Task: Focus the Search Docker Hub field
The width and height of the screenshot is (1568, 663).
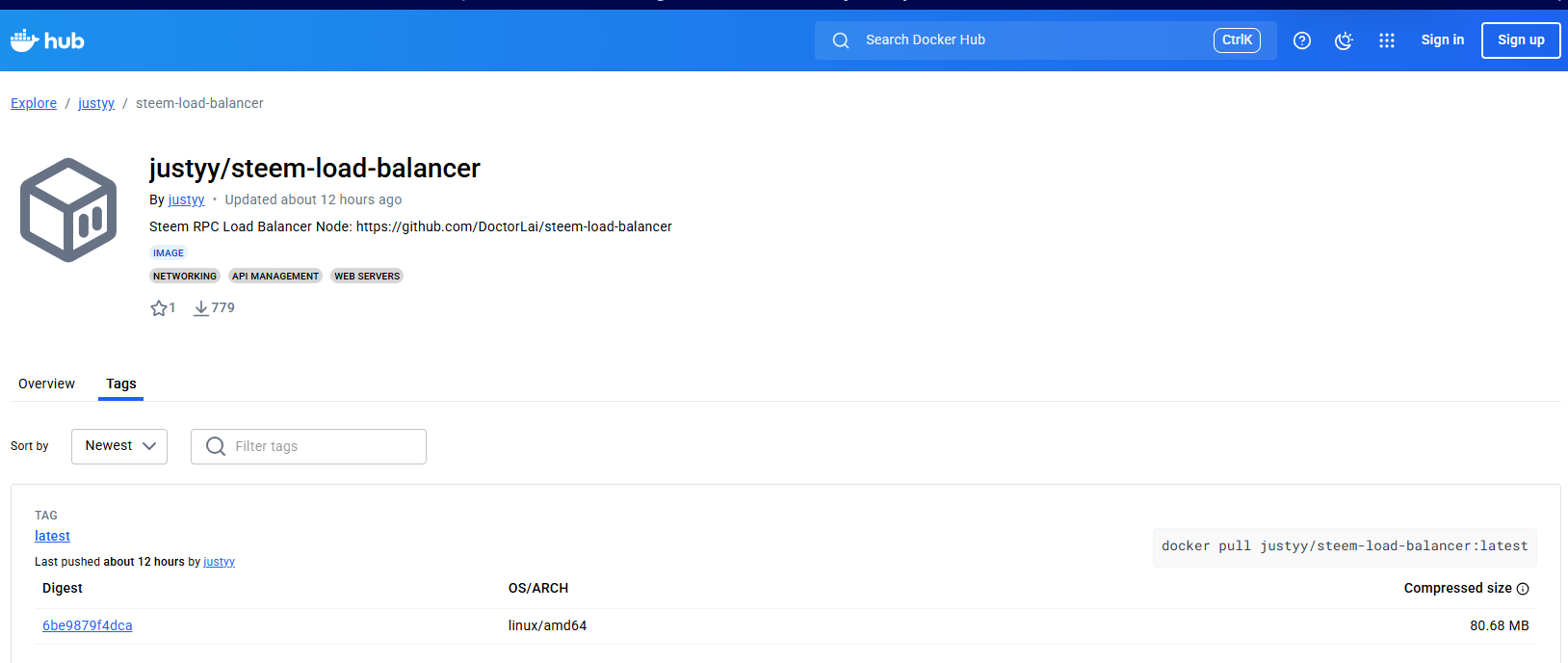Action: (1046, 40)
